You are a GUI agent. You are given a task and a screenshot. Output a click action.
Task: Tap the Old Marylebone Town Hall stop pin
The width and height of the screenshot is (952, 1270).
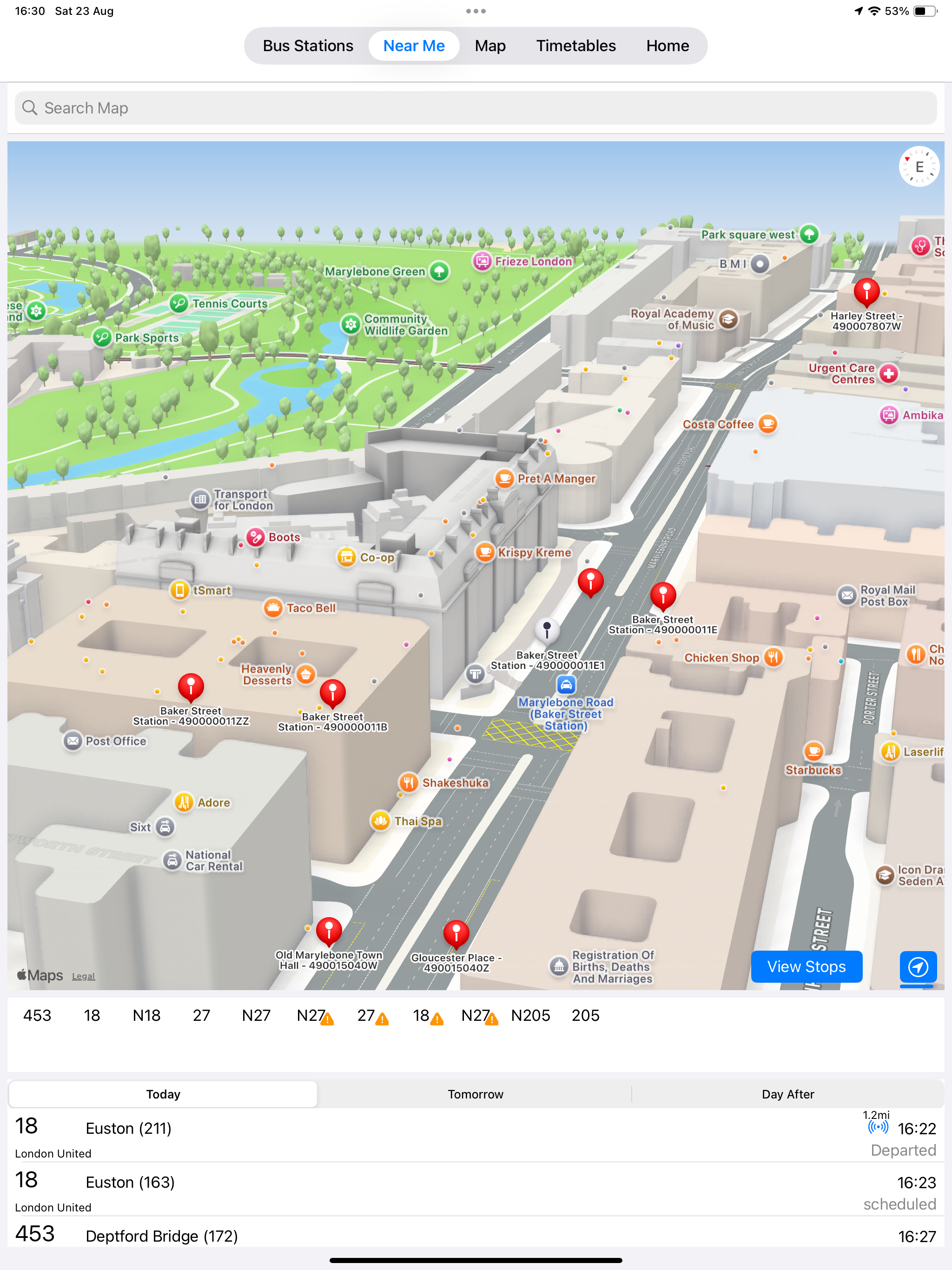329,931
